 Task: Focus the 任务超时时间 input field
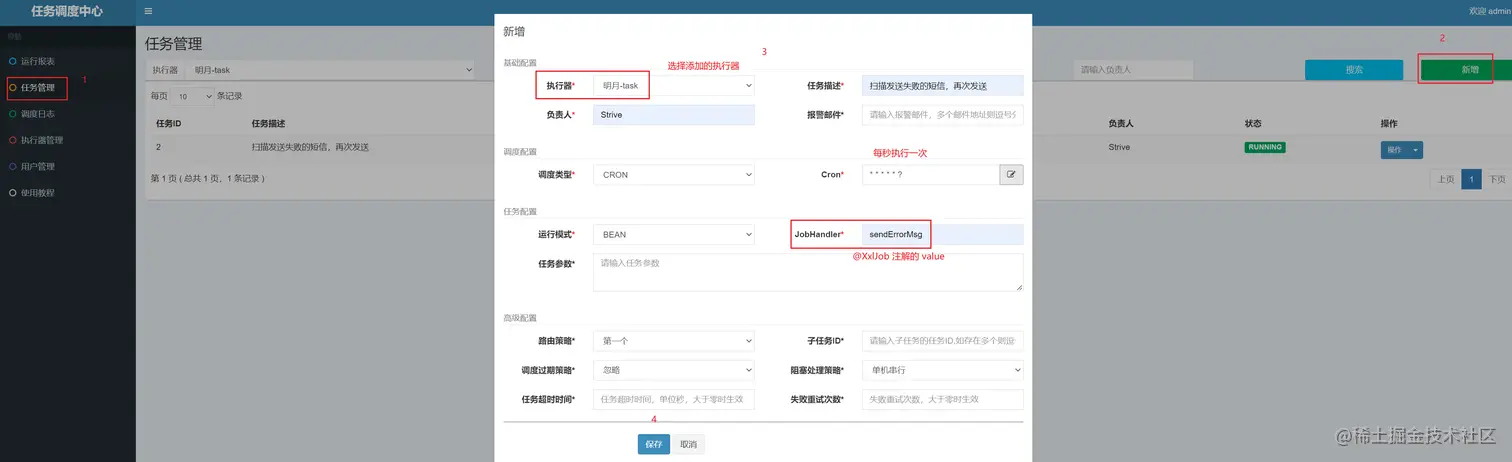coord(673,399)
